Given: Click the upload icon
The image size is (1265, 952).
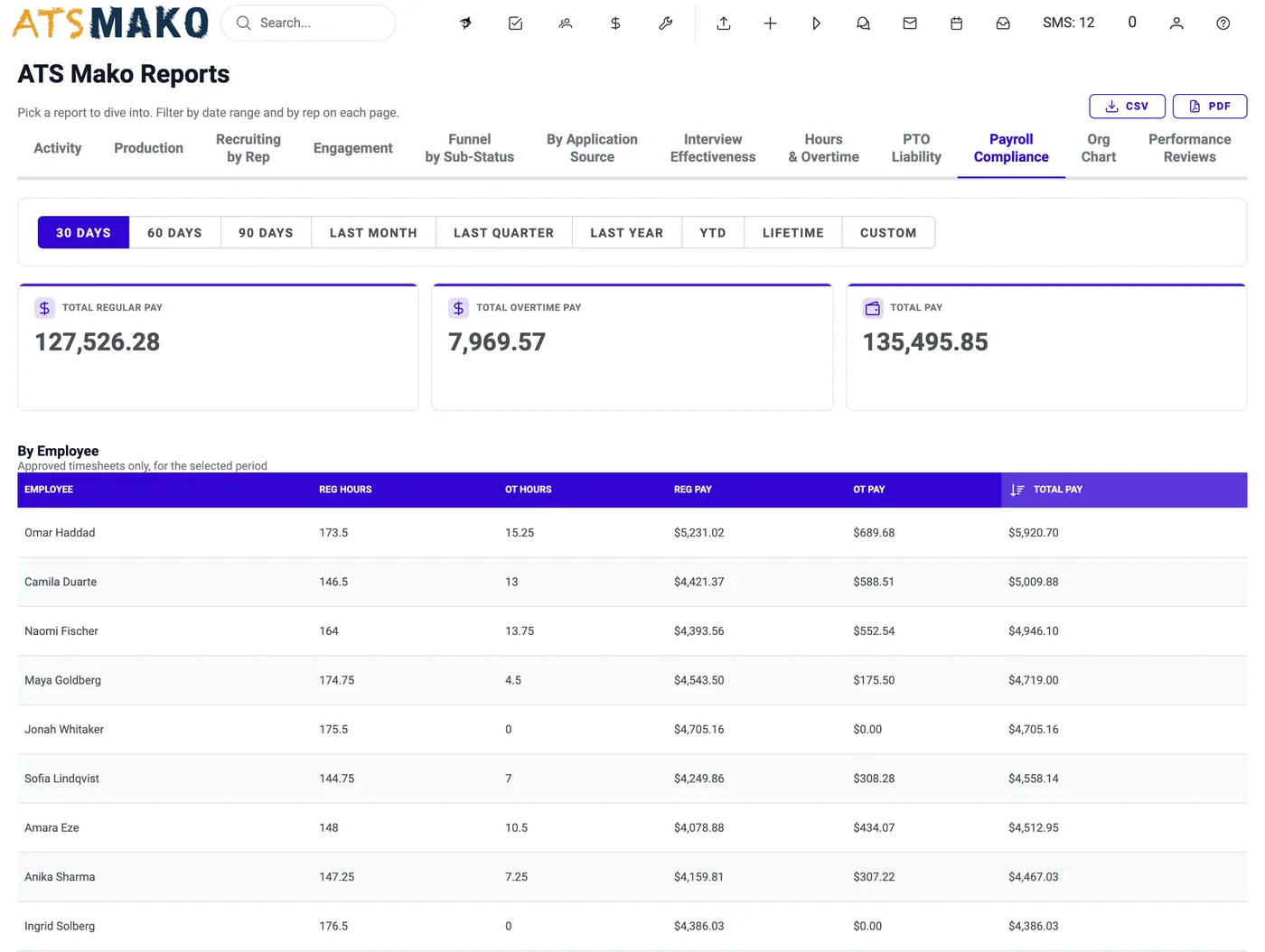Looking at the screenshot, I should tap(724, 23).
